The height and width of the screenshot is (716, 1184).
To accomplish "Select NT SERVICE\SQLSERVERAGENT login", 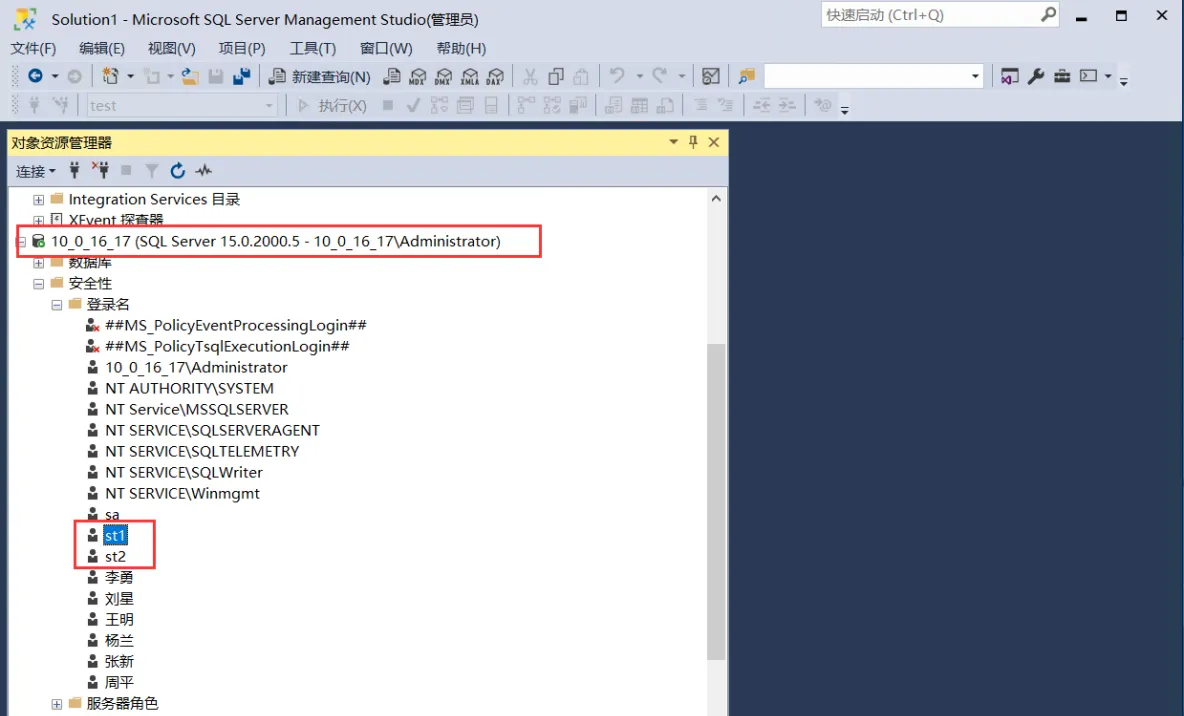I will click(x=212, y=431).
